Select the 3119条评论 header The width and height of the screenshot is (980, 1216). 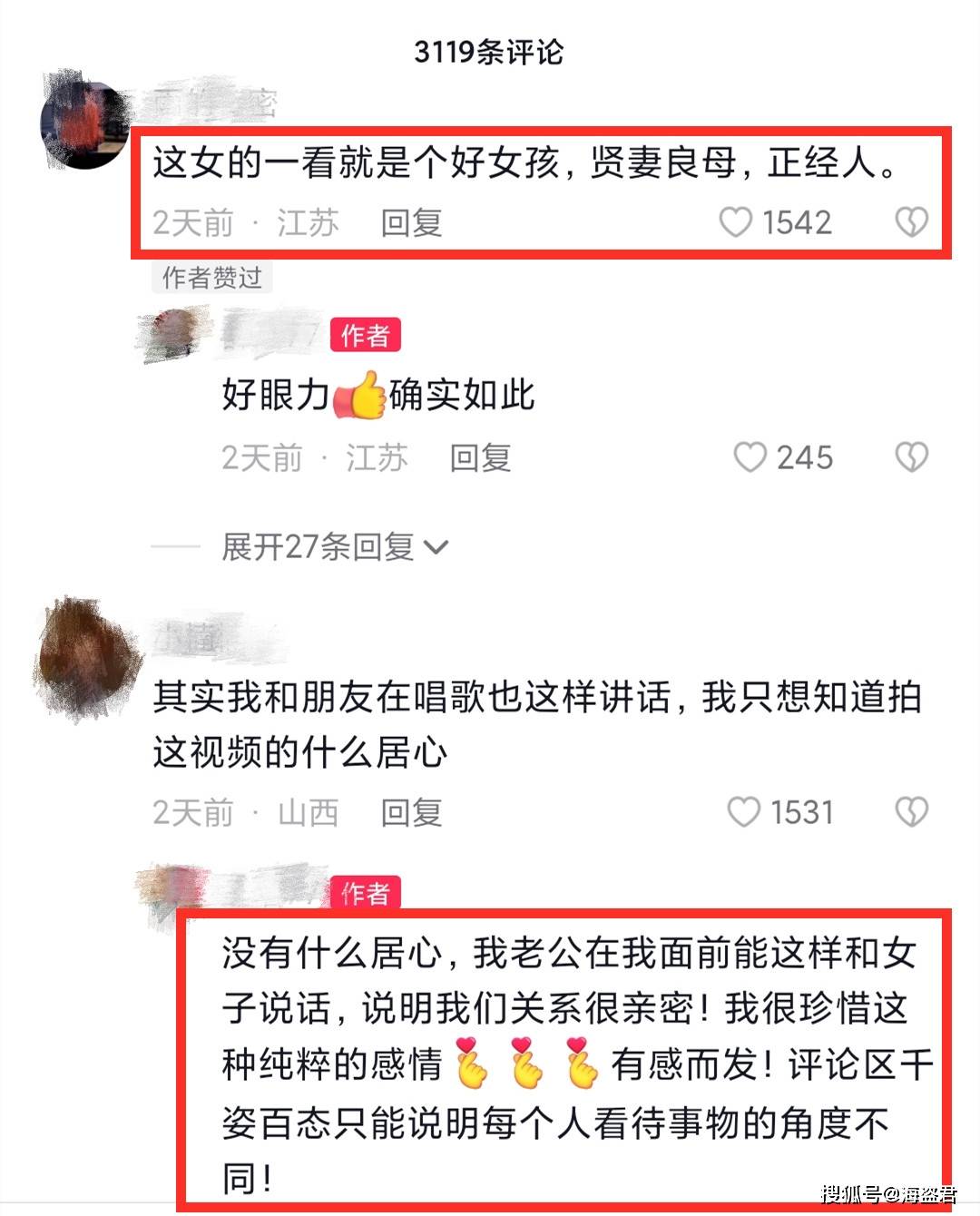click(x=488, y=52)
